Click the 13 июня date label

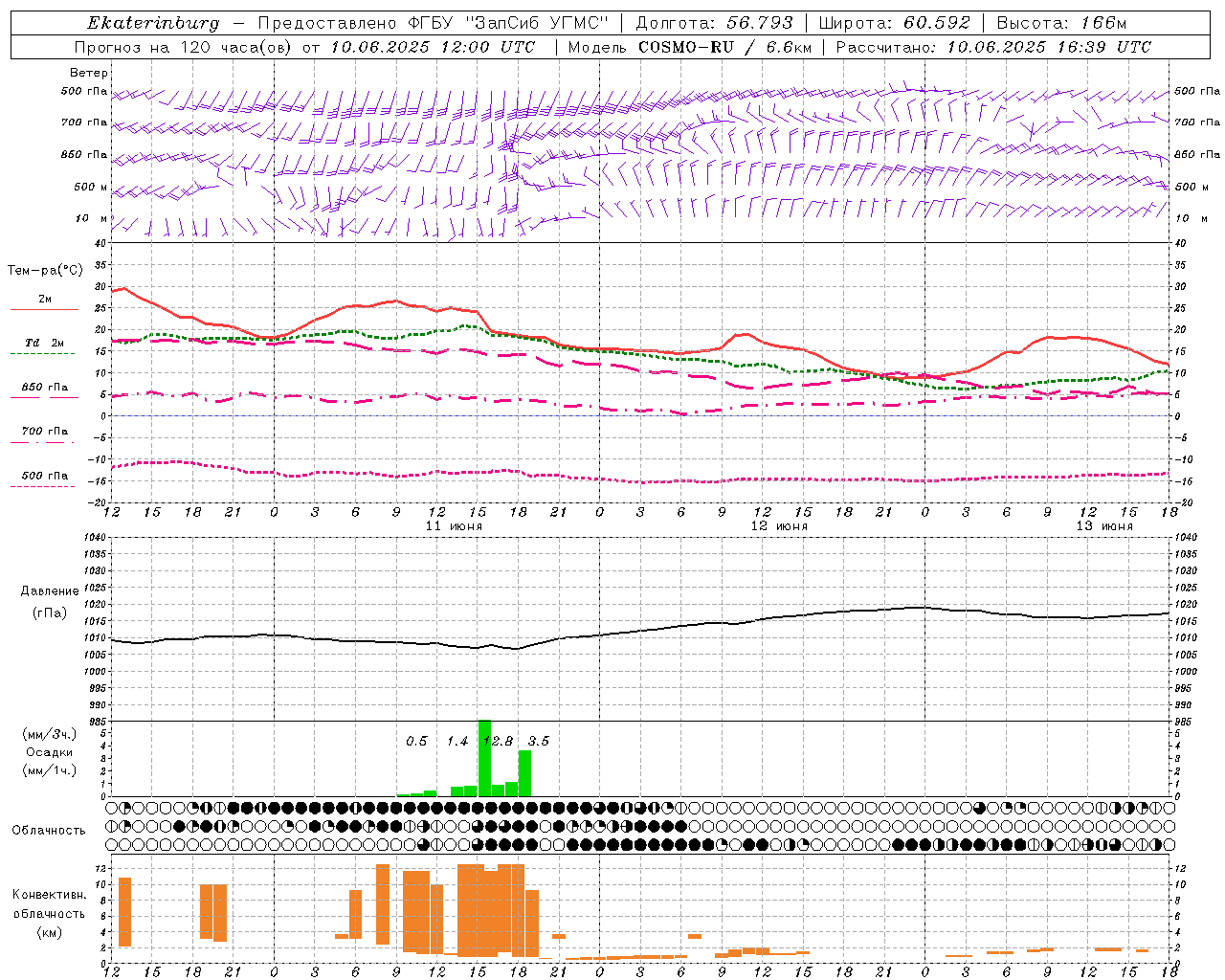coord(1104,526)
